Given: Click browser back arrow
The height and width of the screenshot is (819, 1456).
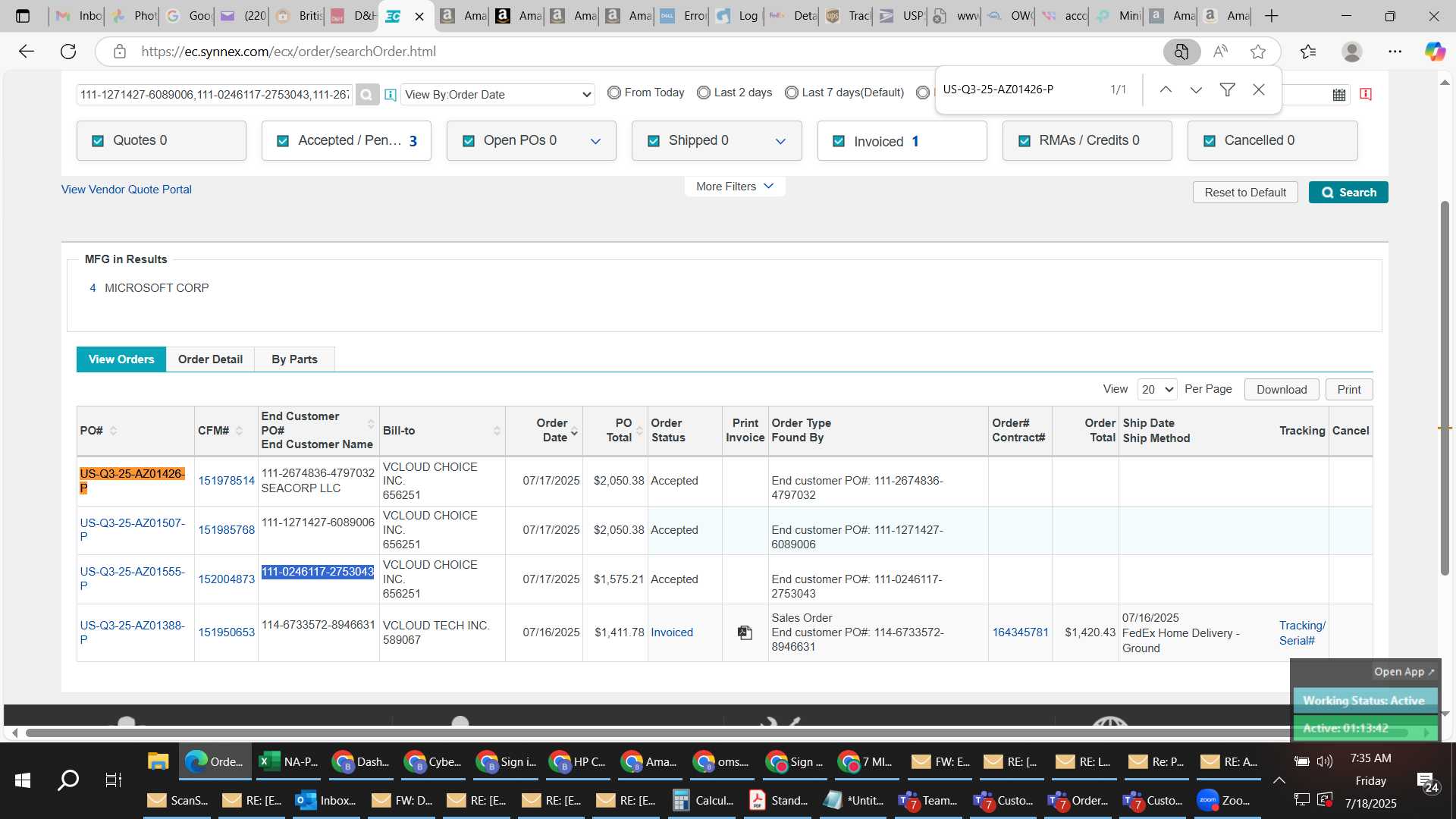Looking at the screenshot, I should pos(27,52).
